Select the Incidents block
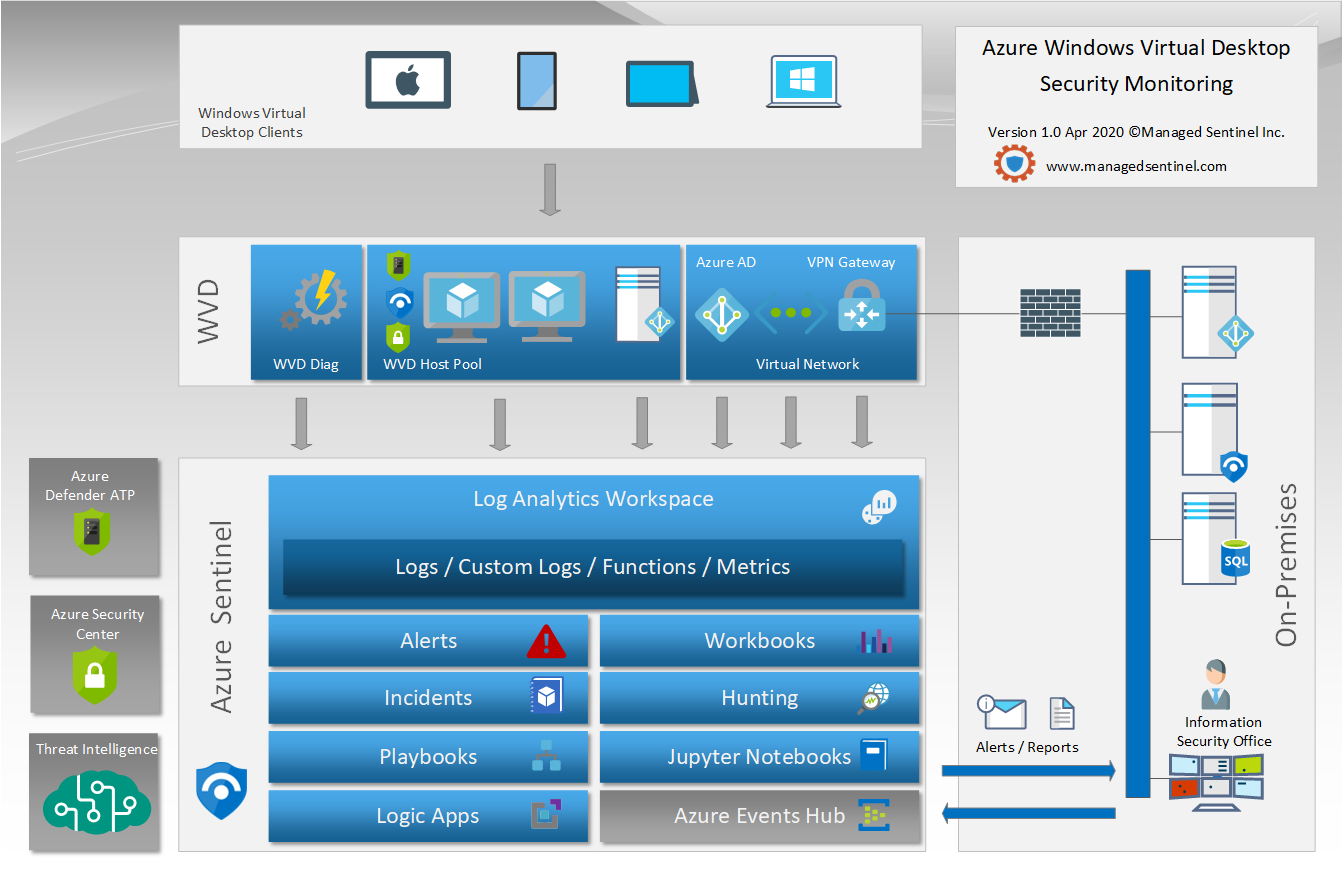1343x883 pixels. click(428, 697)
